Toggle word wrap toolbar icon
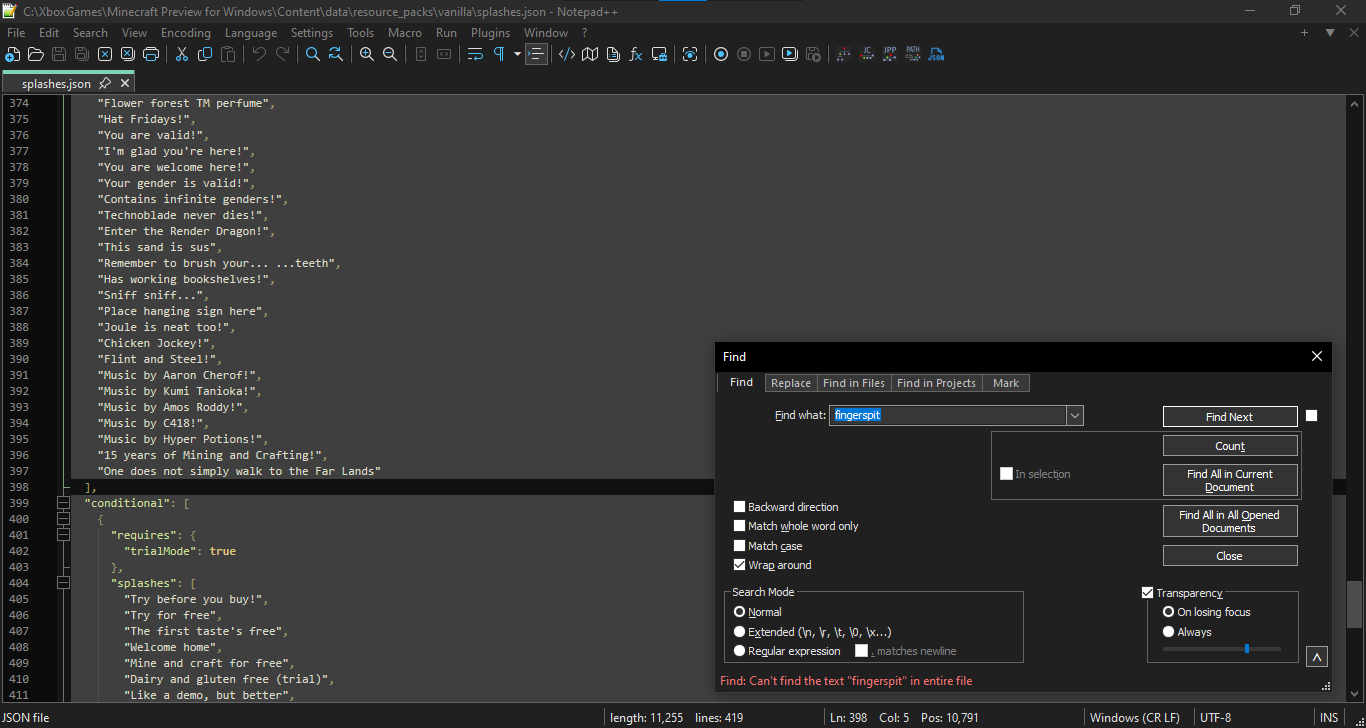1366x728 pixels. point(475,54)
